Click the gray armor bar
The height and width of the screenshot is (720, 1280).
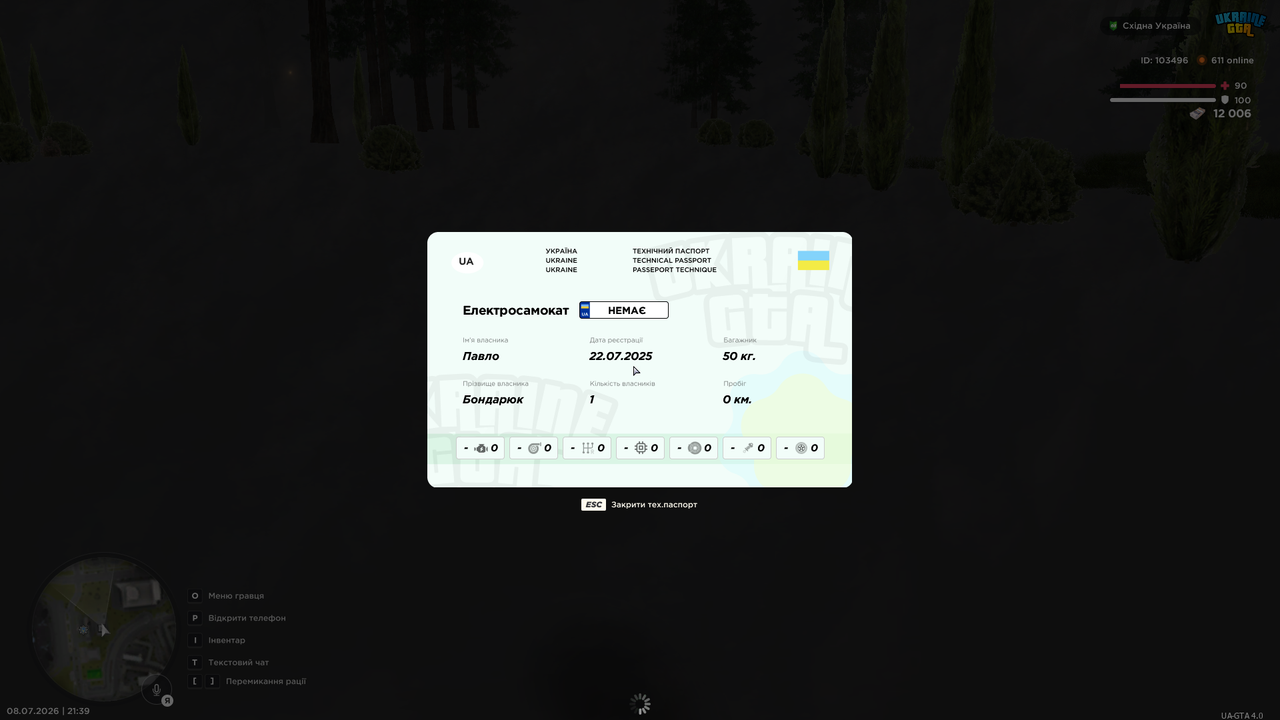point(1162,100)
